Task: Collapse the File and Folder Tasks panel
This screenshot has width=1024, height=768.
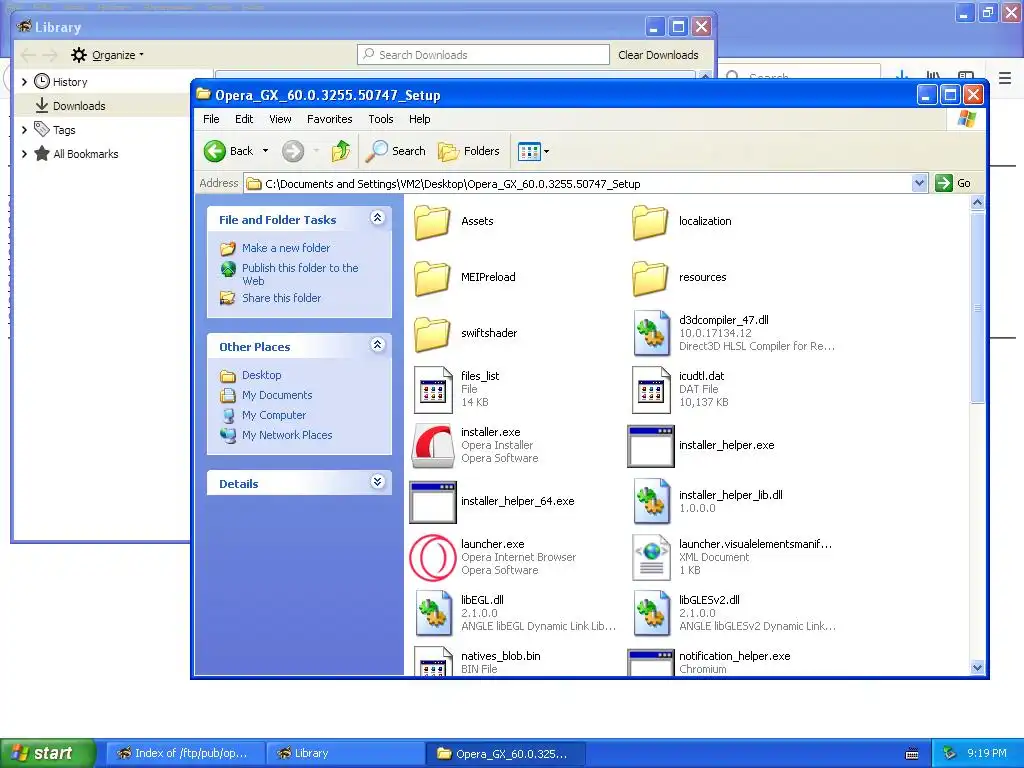Action: coord(377,218)
